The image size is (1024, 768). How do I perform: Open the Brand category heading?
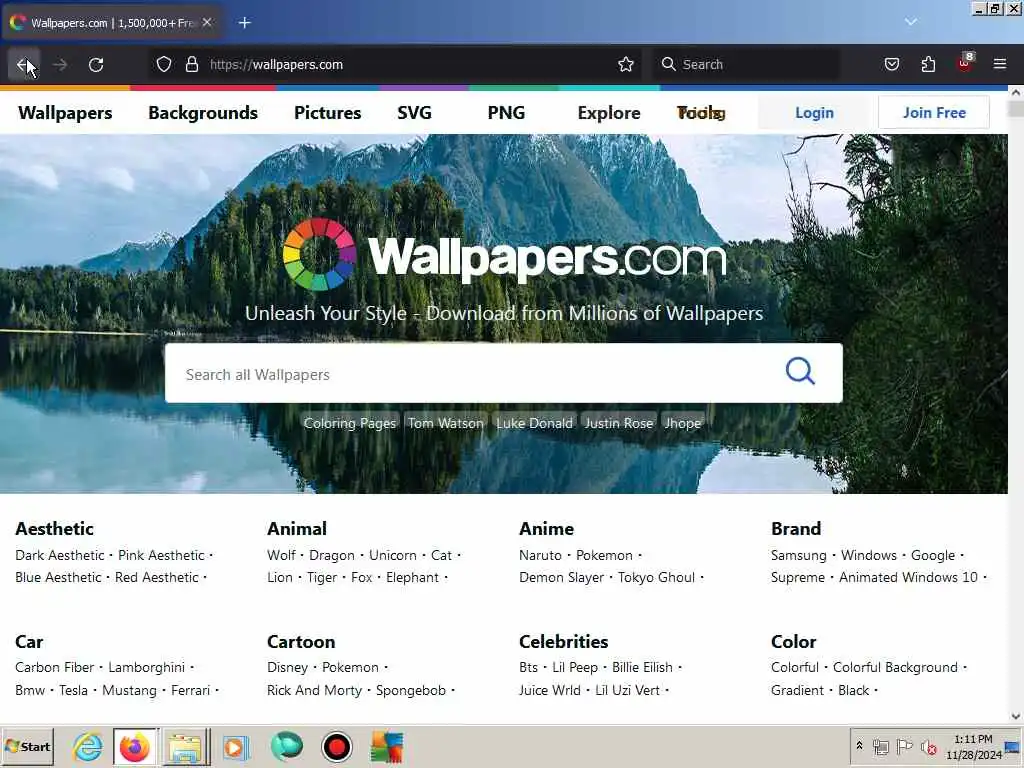pyautogui.click(x=795, y=529)
